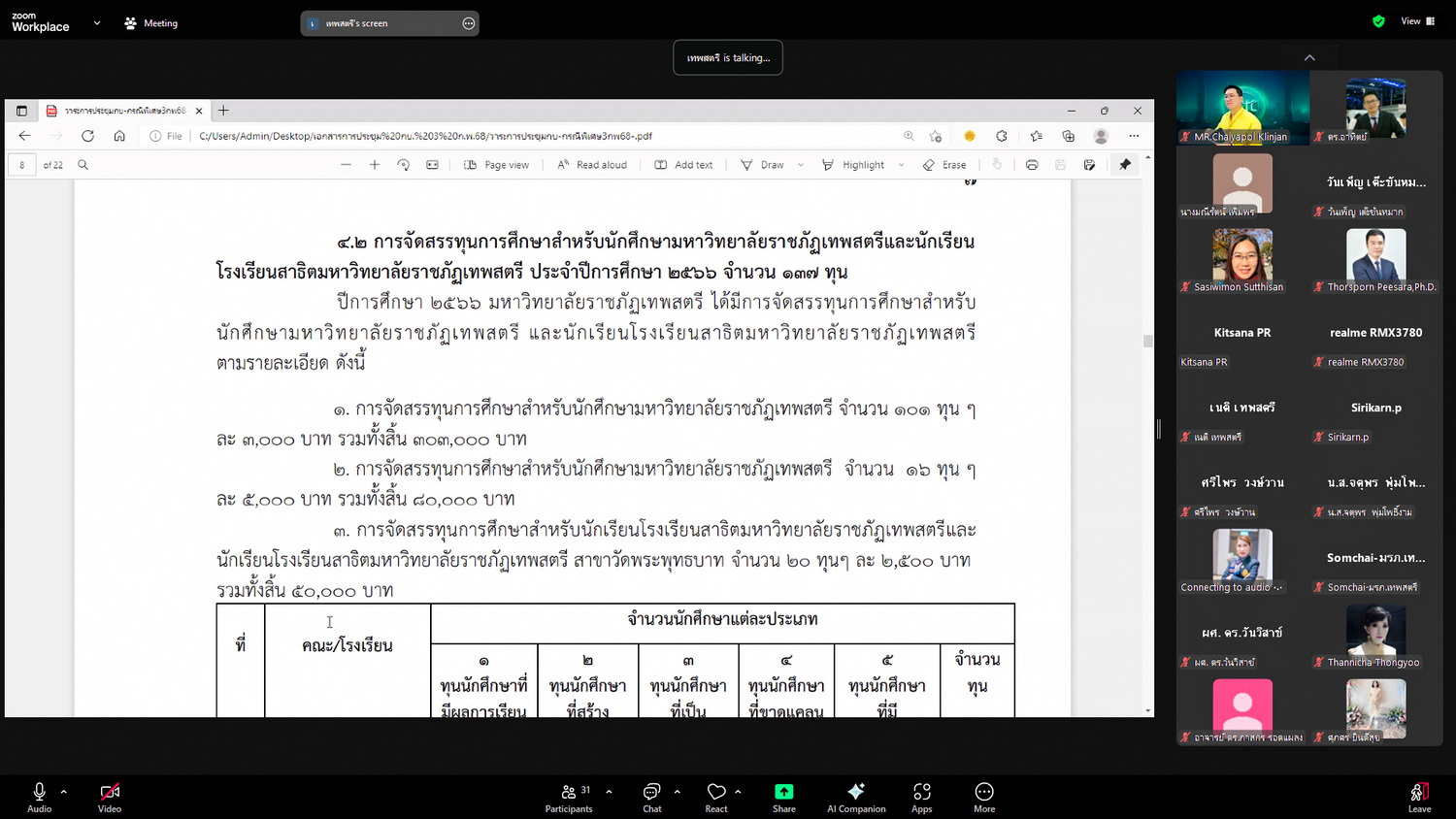Start AI Companion
This screenshot has height=819, width=1456.
855,797
